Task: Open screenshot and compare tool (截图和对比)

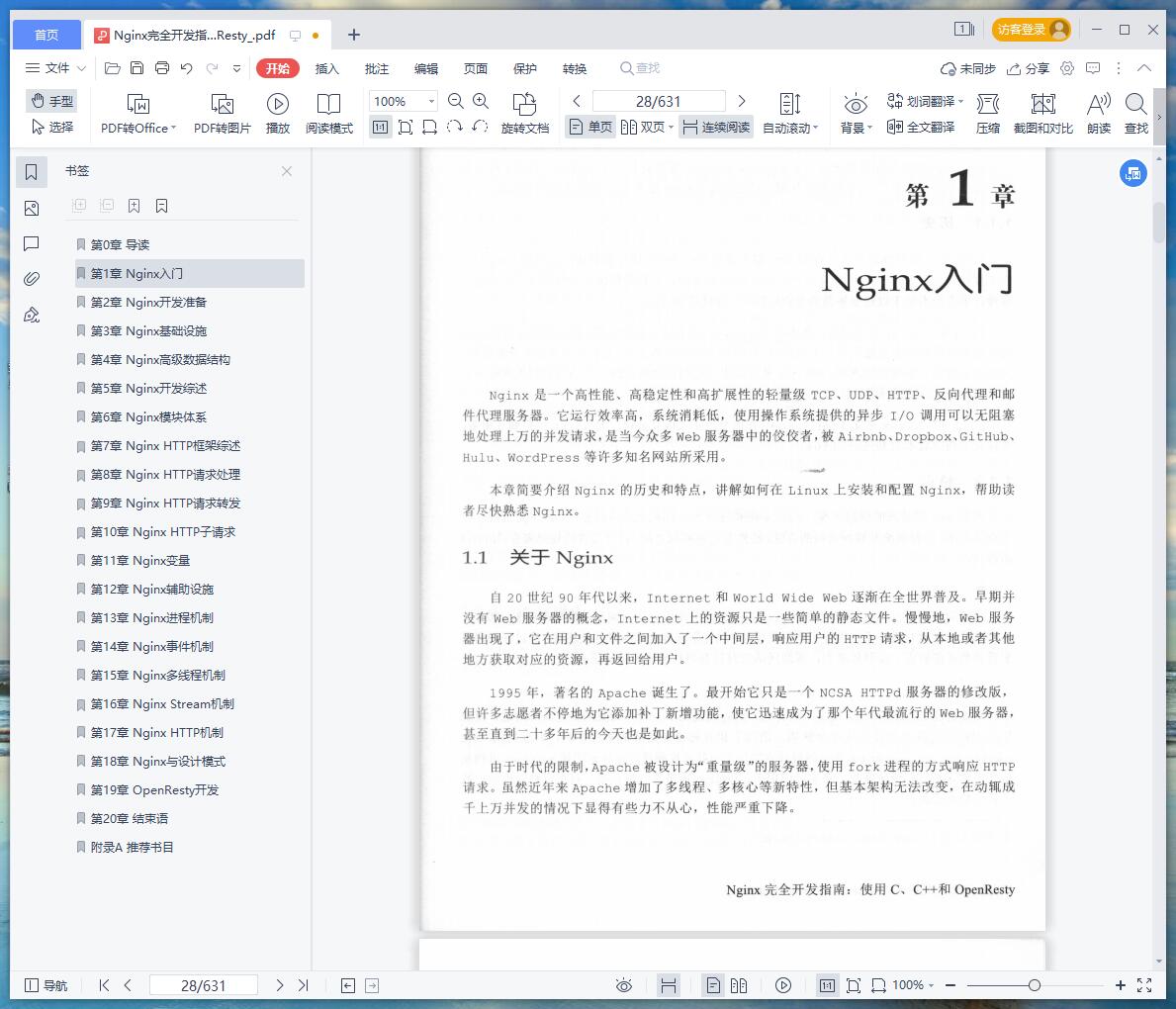Action: (x=1043, y=114)
